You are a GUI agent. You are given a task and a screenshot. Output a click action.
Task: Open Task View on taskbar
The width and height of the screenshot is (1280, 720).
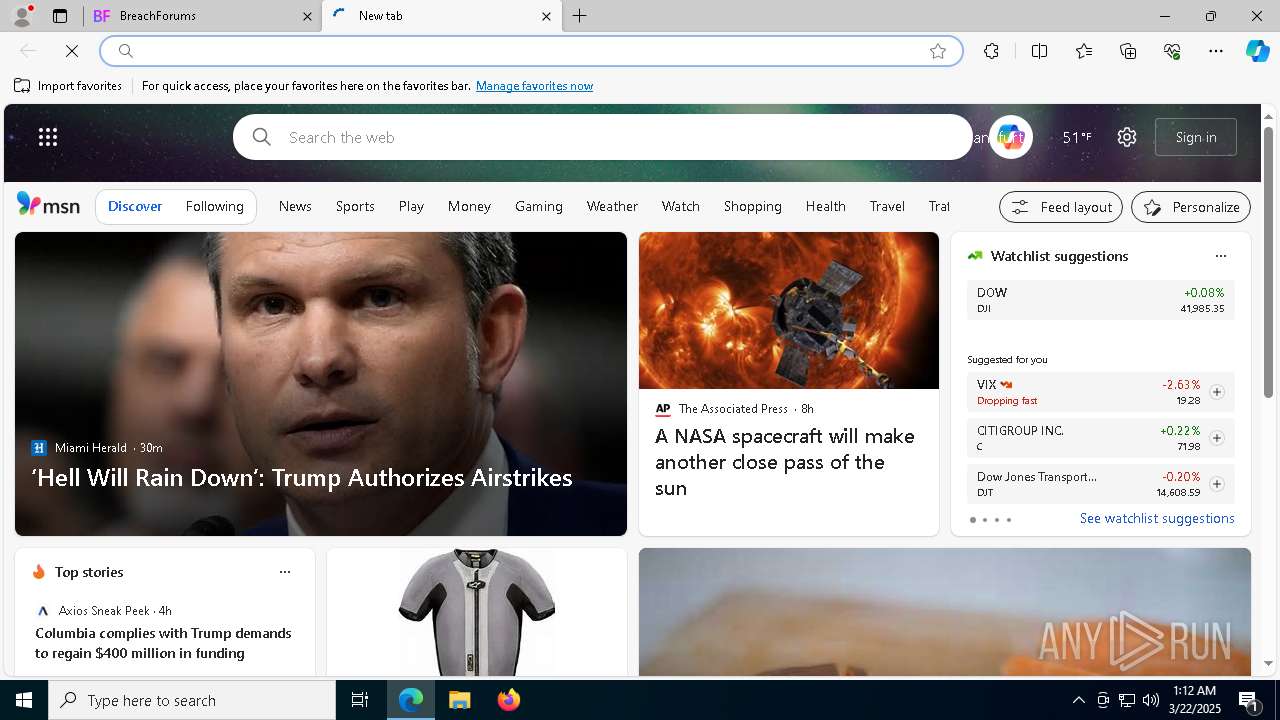tap(360, 700)
